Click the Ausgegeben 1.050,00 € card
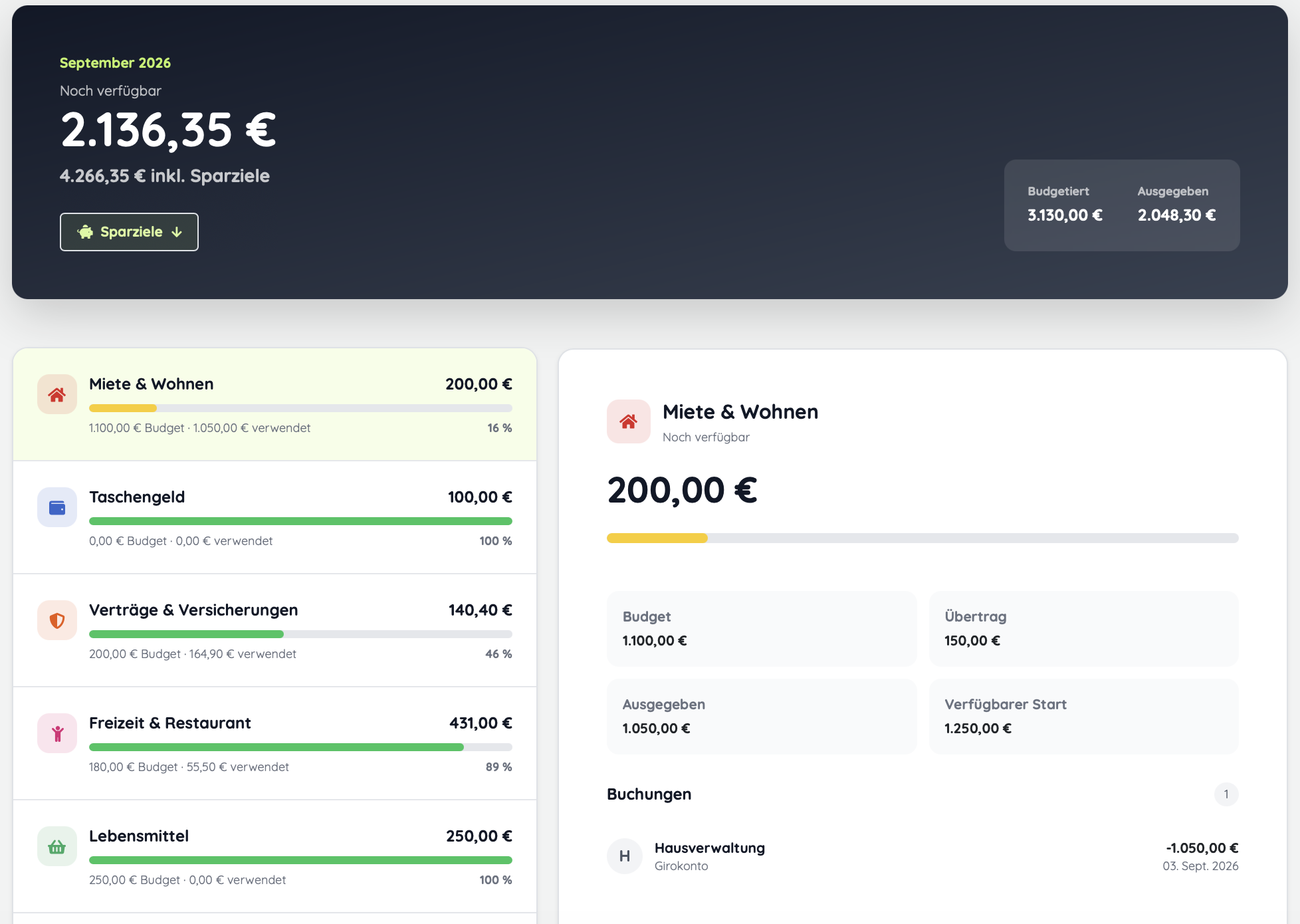 click(762, 716)
